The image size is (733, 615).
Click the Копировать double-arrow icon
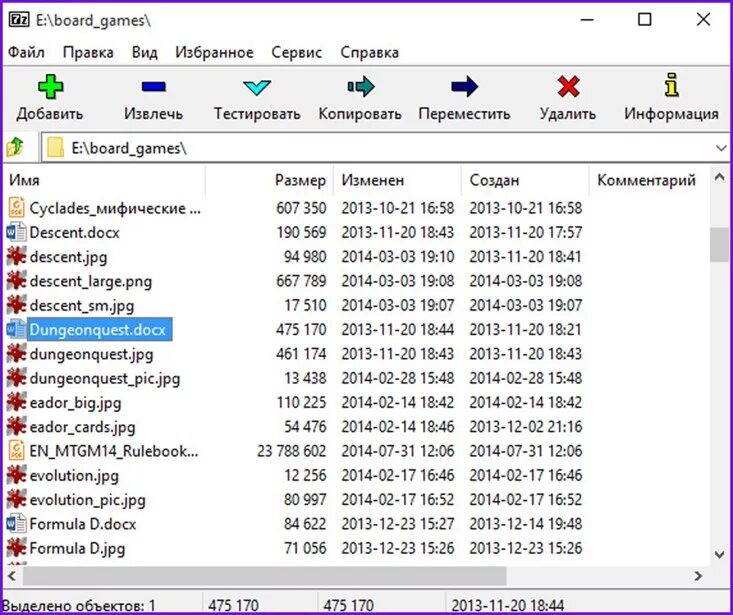pos(360,86)
